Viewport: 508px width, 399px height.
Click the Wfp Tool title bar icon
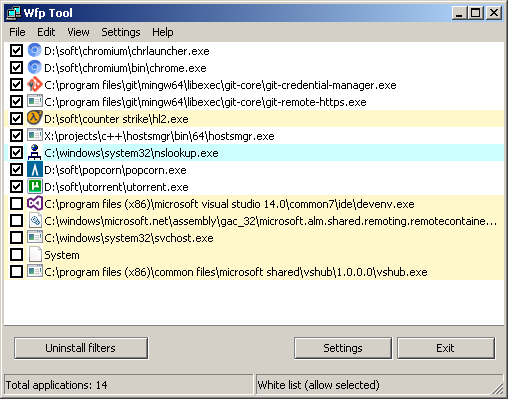click(x=14, y=13)
